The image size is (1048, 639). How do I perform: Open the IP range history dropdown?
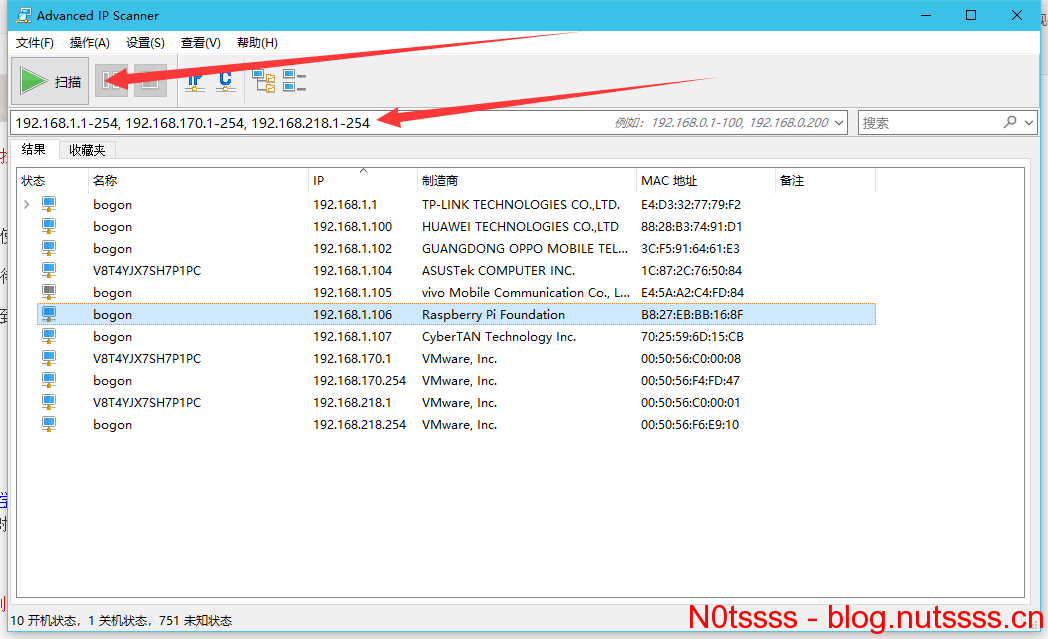tap(839, 122)
